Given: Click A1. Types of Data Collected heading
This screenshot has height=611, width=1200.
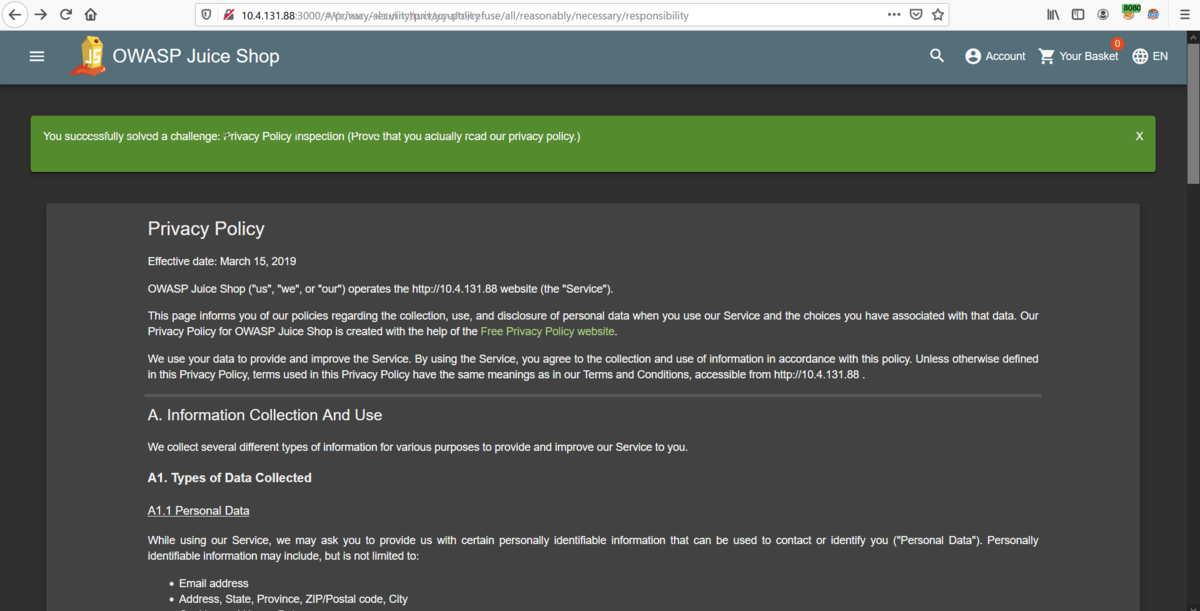Looking at the screenshot, I should (230, 478).
